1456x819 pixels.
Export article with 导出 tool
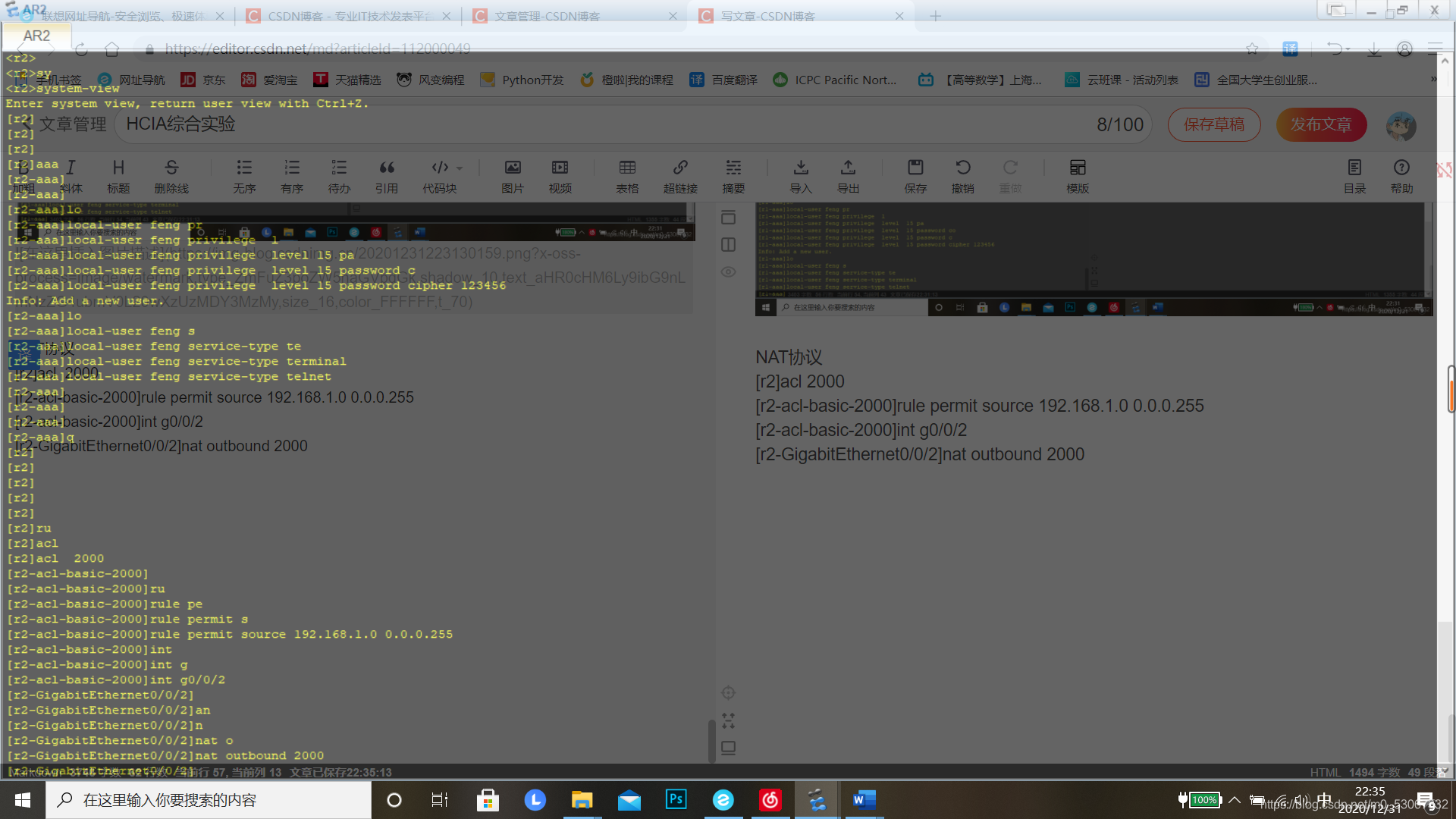pyautogui.click(x=848, y=176)
